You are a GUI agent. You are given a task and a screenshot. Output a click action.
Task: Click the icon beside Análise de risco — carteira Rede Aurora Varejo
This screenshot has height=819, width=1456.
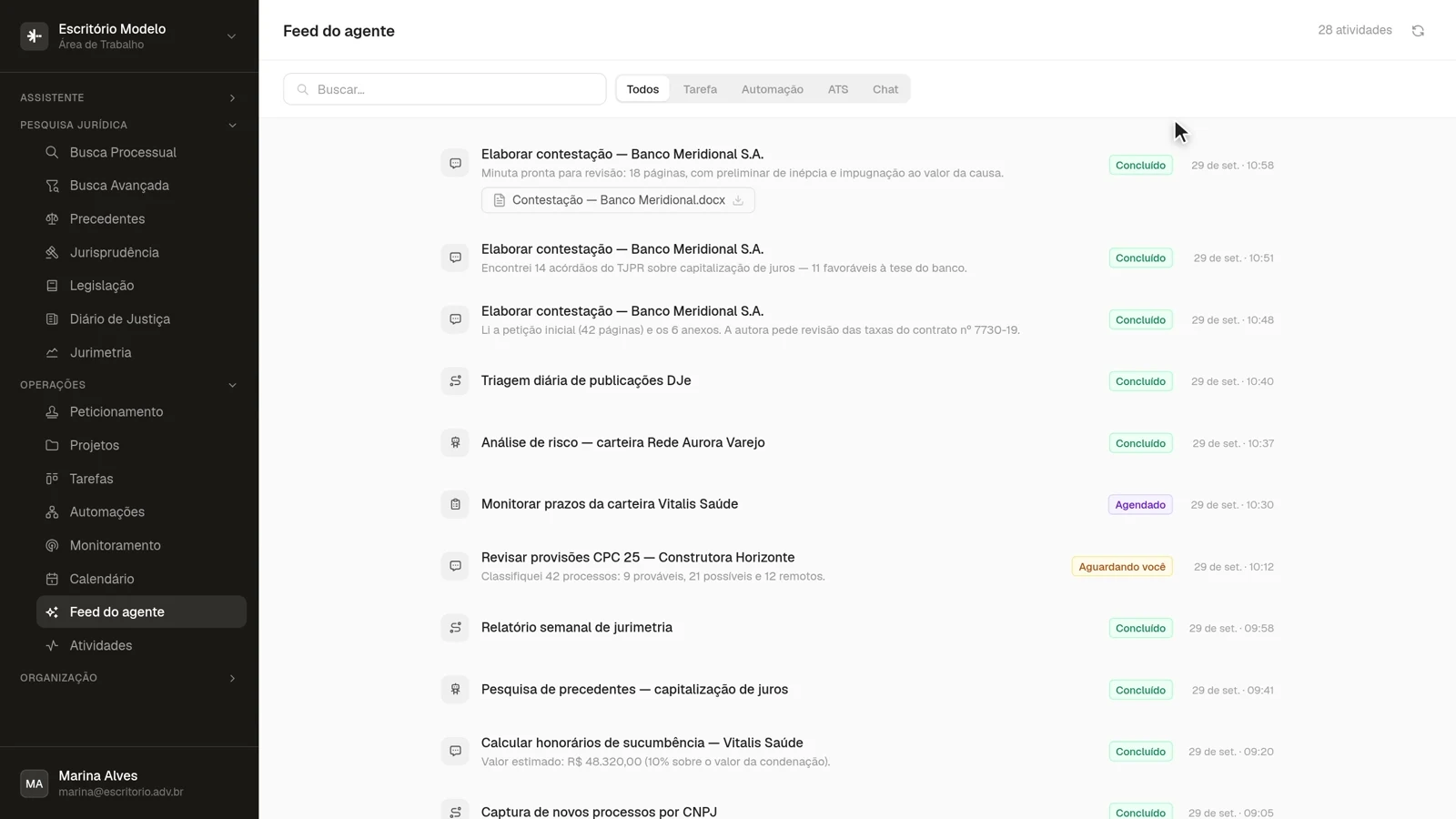click(455, 442)
